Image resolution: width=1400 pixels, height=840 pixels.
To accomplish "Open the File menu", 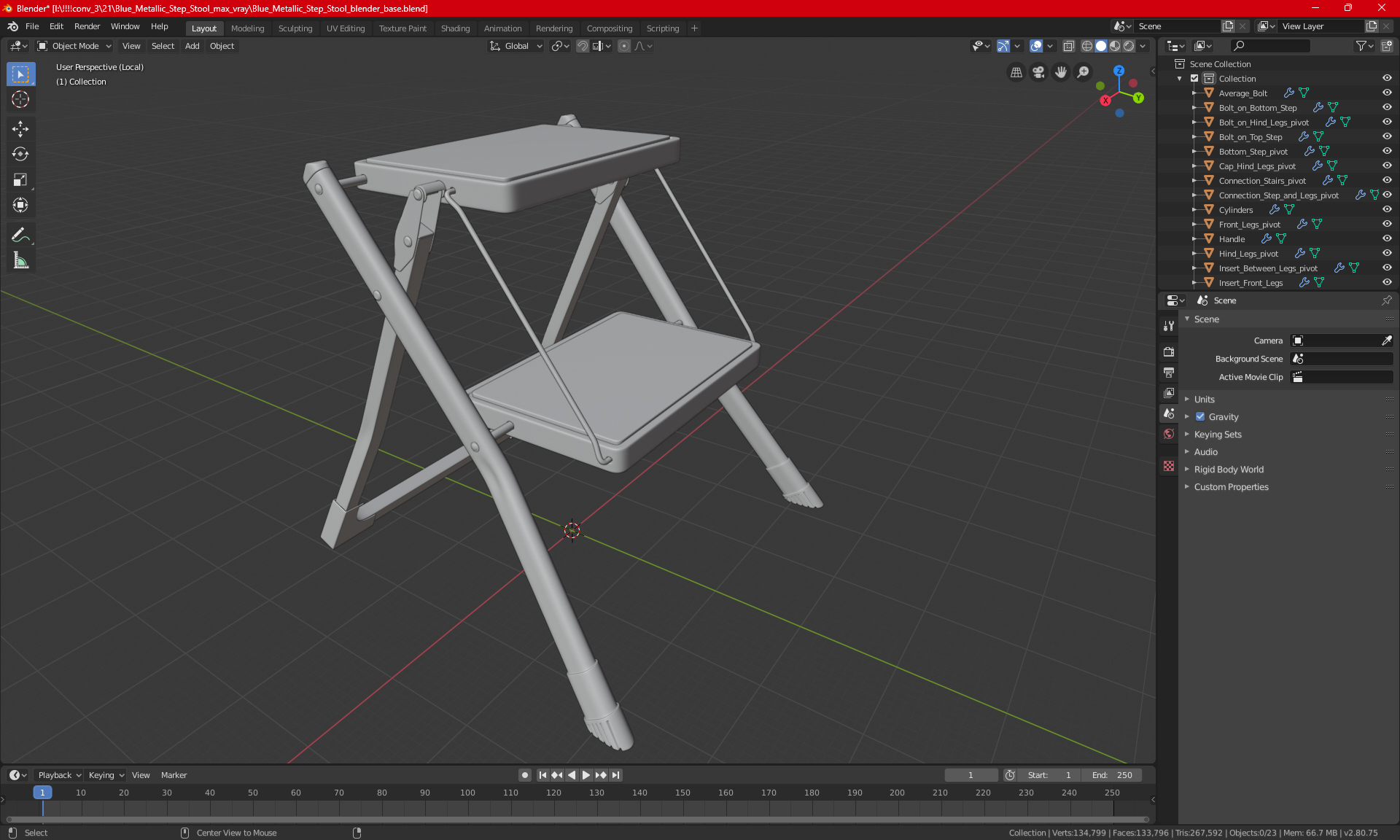I will click(32, 26).
